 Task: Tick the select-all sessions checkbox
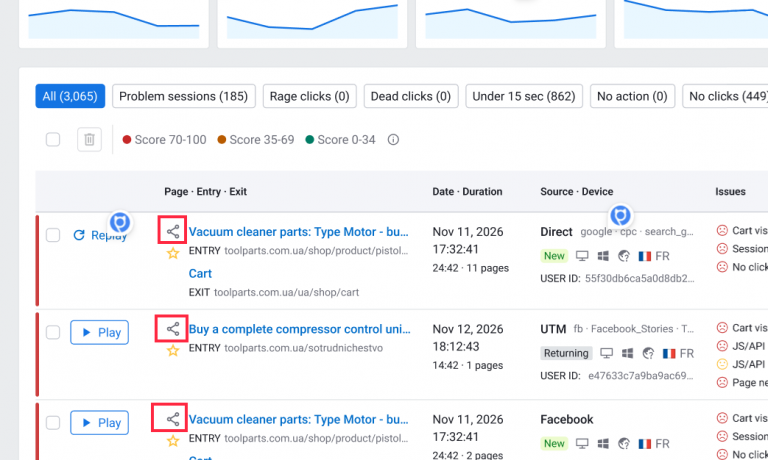tap(53, 140)
